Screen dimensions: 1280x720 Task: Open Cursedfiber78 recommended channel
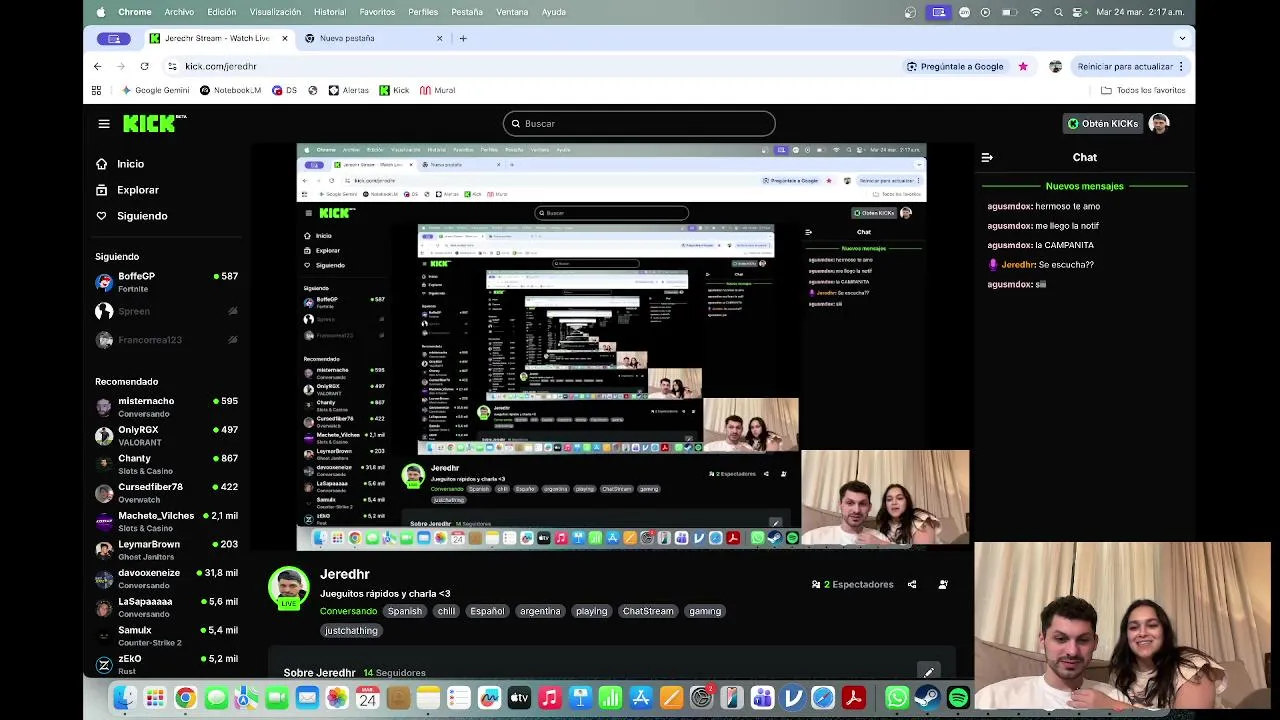tap(166, 493)
